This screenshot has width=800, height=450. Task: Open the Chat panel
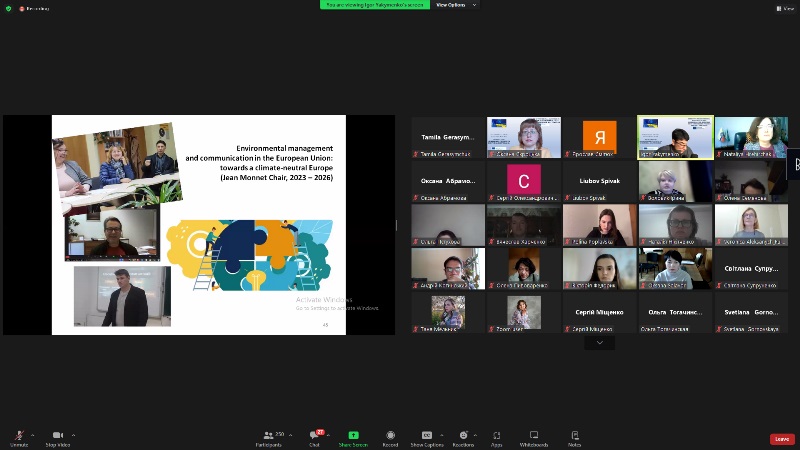click(313, 436)
